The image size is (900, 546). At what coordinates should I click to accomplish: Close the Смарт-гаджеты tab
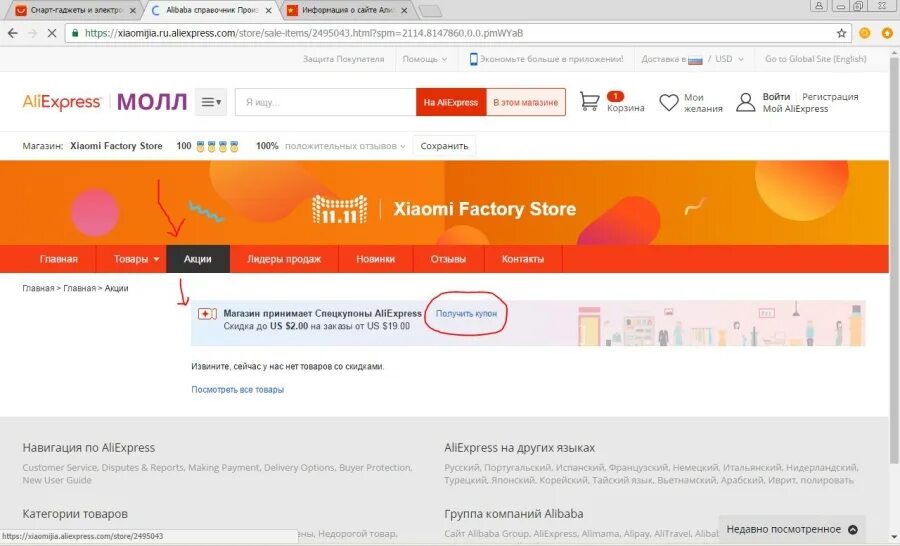click(133, 10)
